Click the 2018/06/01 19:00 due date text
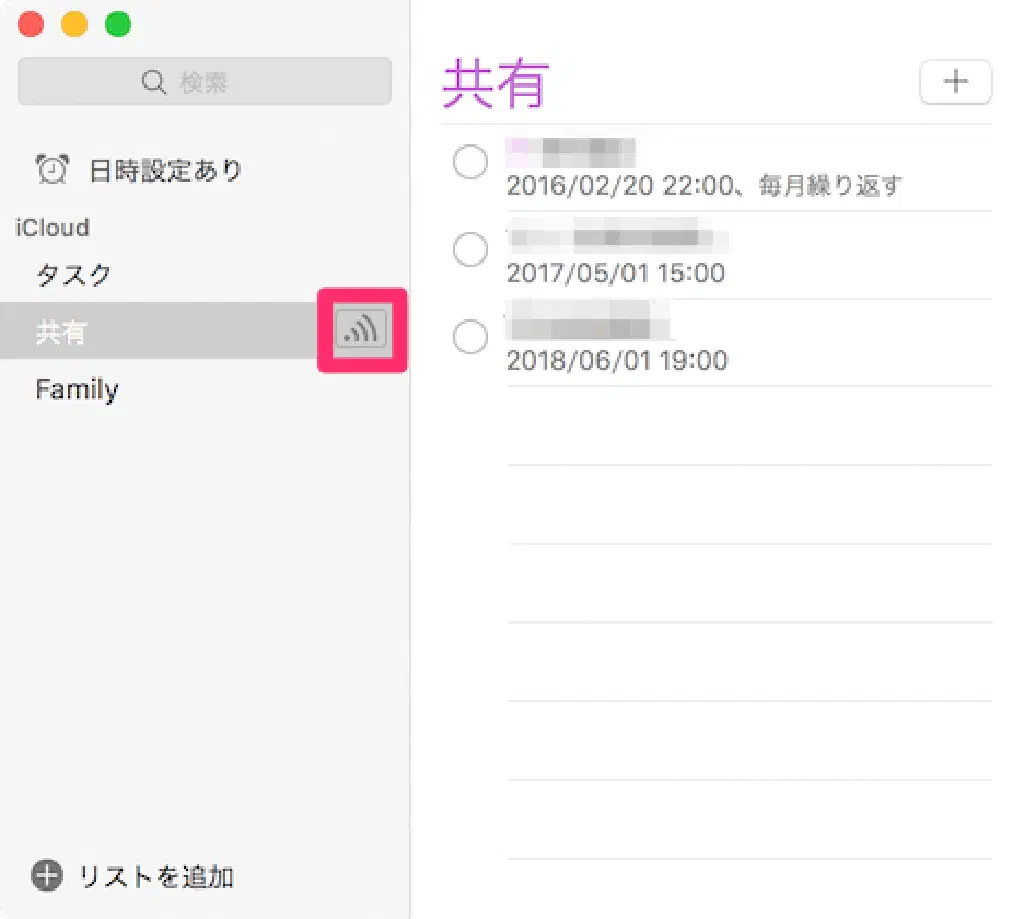Viewport: 1024px width, 919px height. pyautogui.click(x=617, y=360)
